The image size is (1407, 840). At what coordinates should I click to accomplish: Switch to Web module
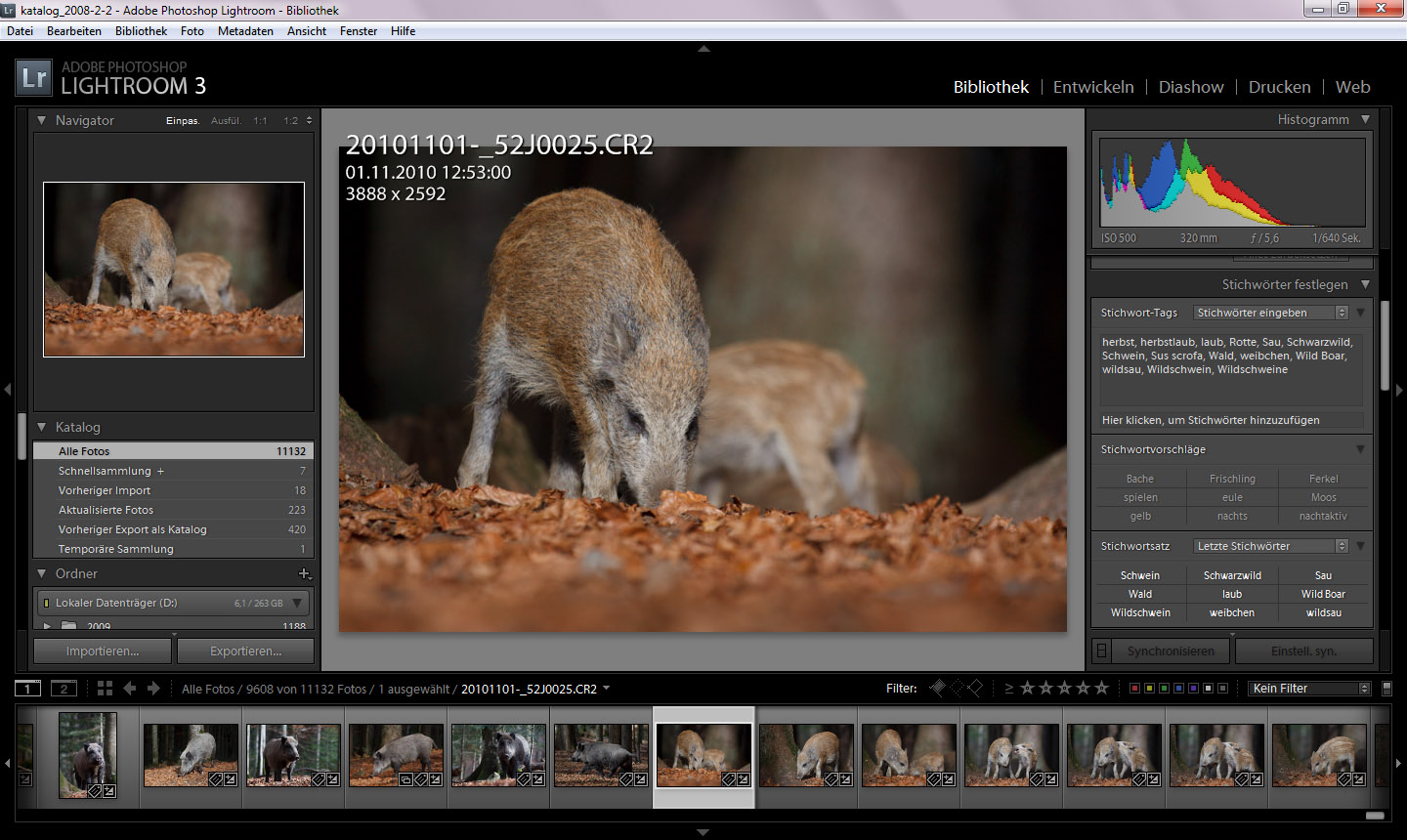point(1352,87)
